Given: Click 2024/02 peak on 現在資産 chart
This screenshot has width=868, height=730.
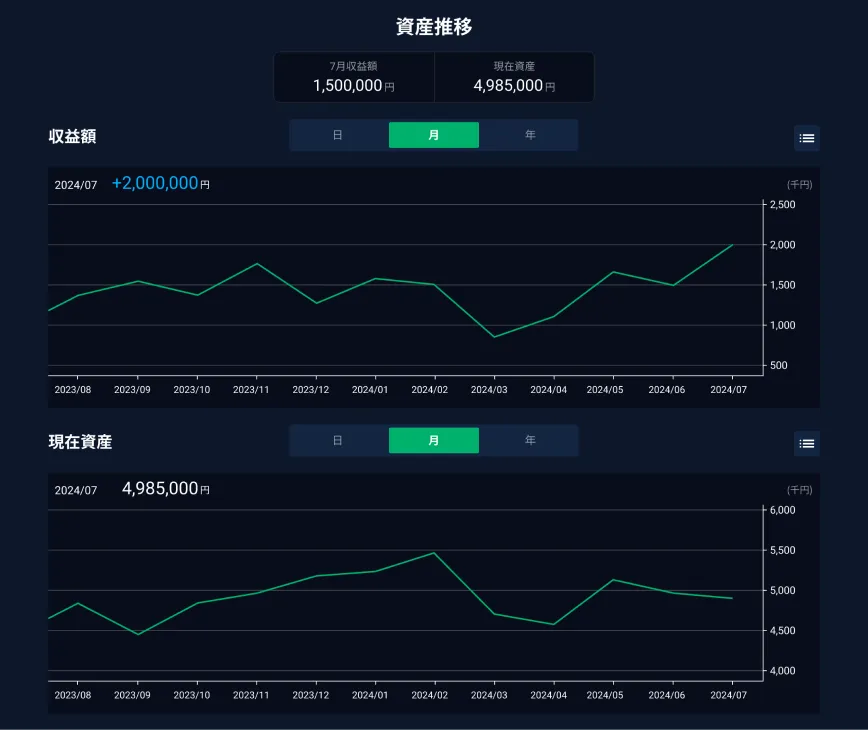Looking at the screenshot, I should (434, 553).
